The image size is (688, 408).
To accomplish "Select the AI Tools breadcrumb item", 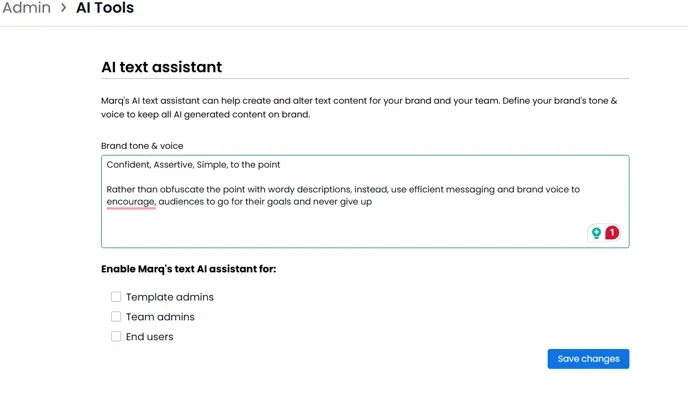I will [x=105, y=7].
